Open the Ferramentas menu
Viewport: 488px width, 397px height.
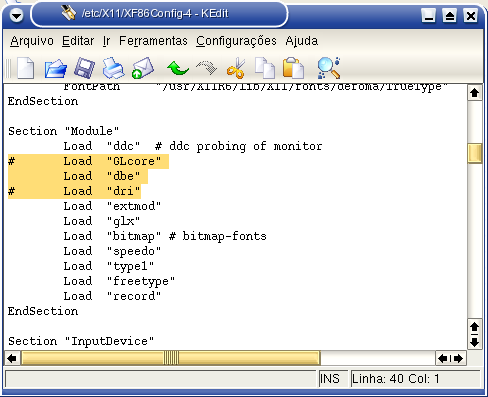tap(153, 41)
